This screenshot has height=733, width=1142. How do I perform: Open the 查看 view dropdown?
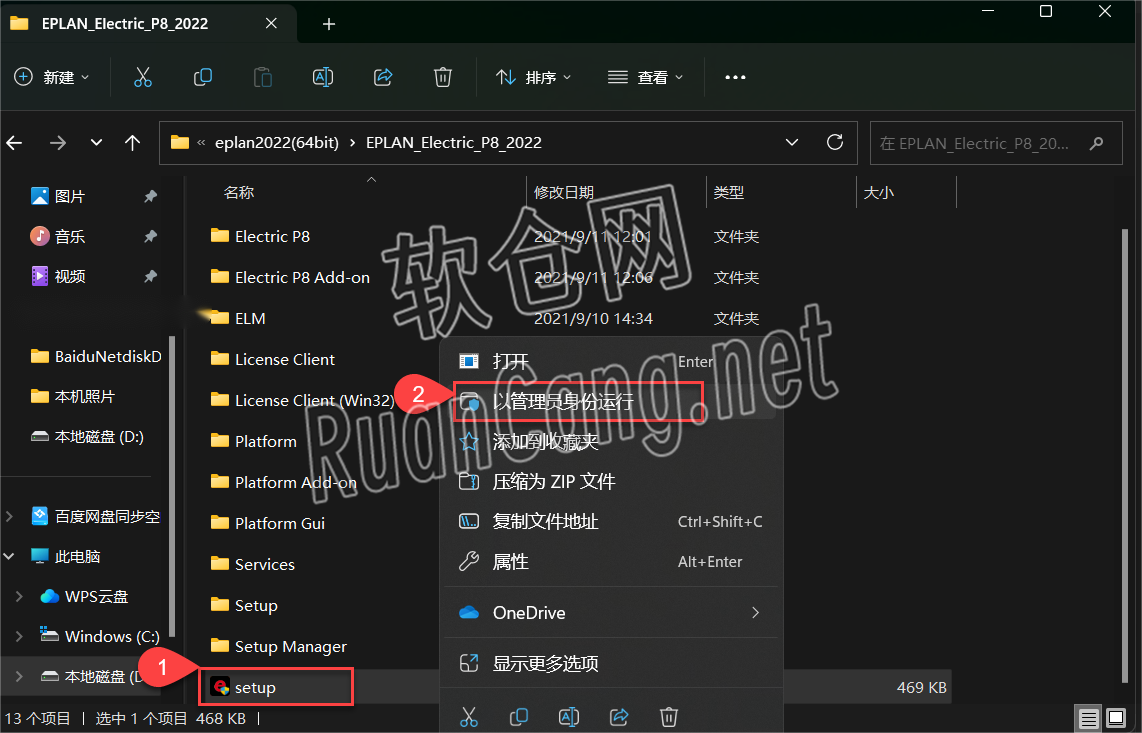click(x=645, y=77)
